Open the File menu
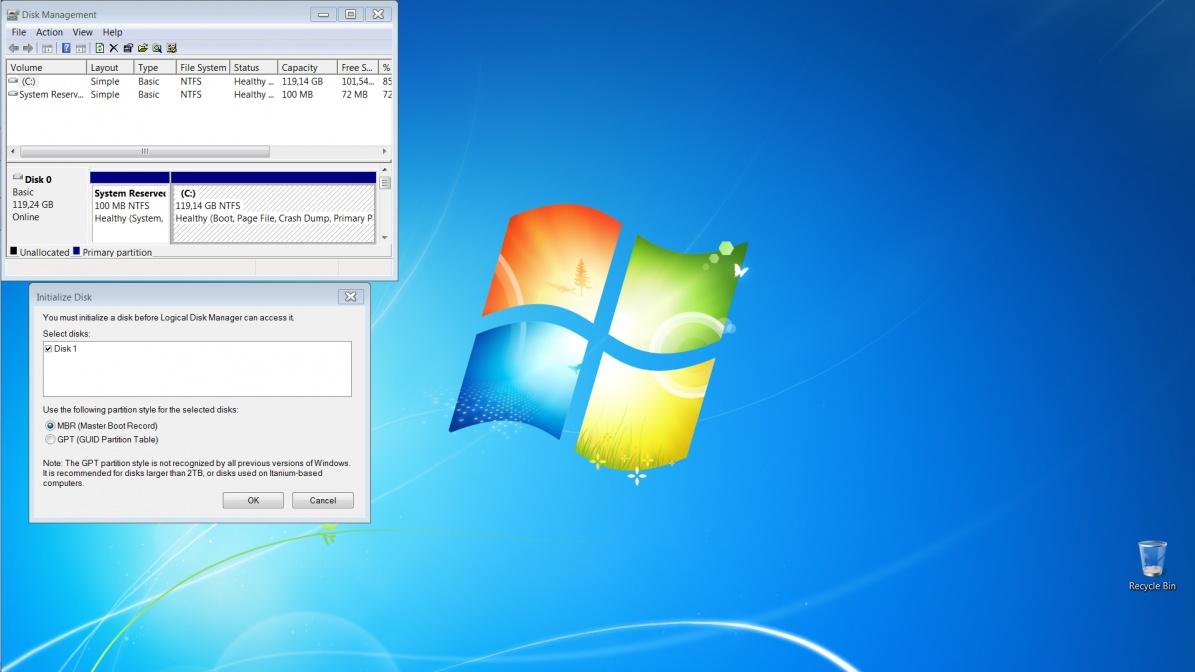Viewport: 1195px width, 672px height. 19,32
